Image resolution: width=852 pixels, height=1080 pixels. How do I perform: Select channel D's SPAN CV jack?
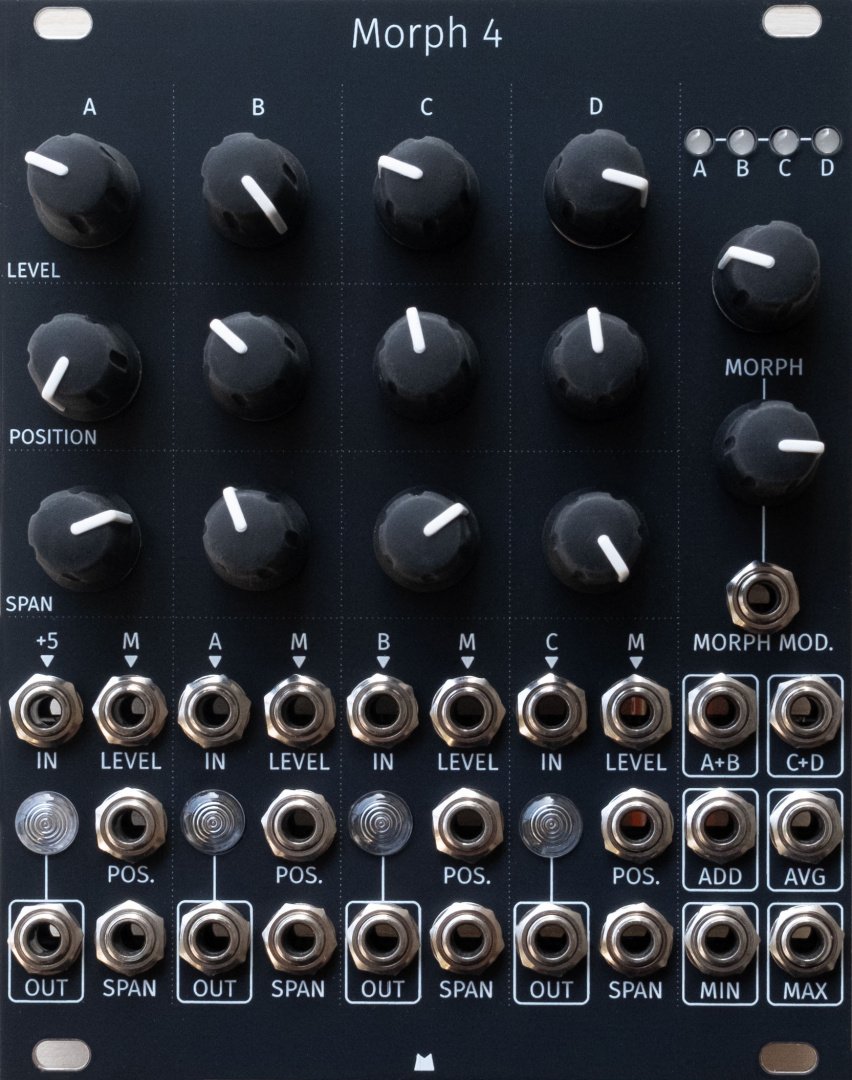point(636,939)
